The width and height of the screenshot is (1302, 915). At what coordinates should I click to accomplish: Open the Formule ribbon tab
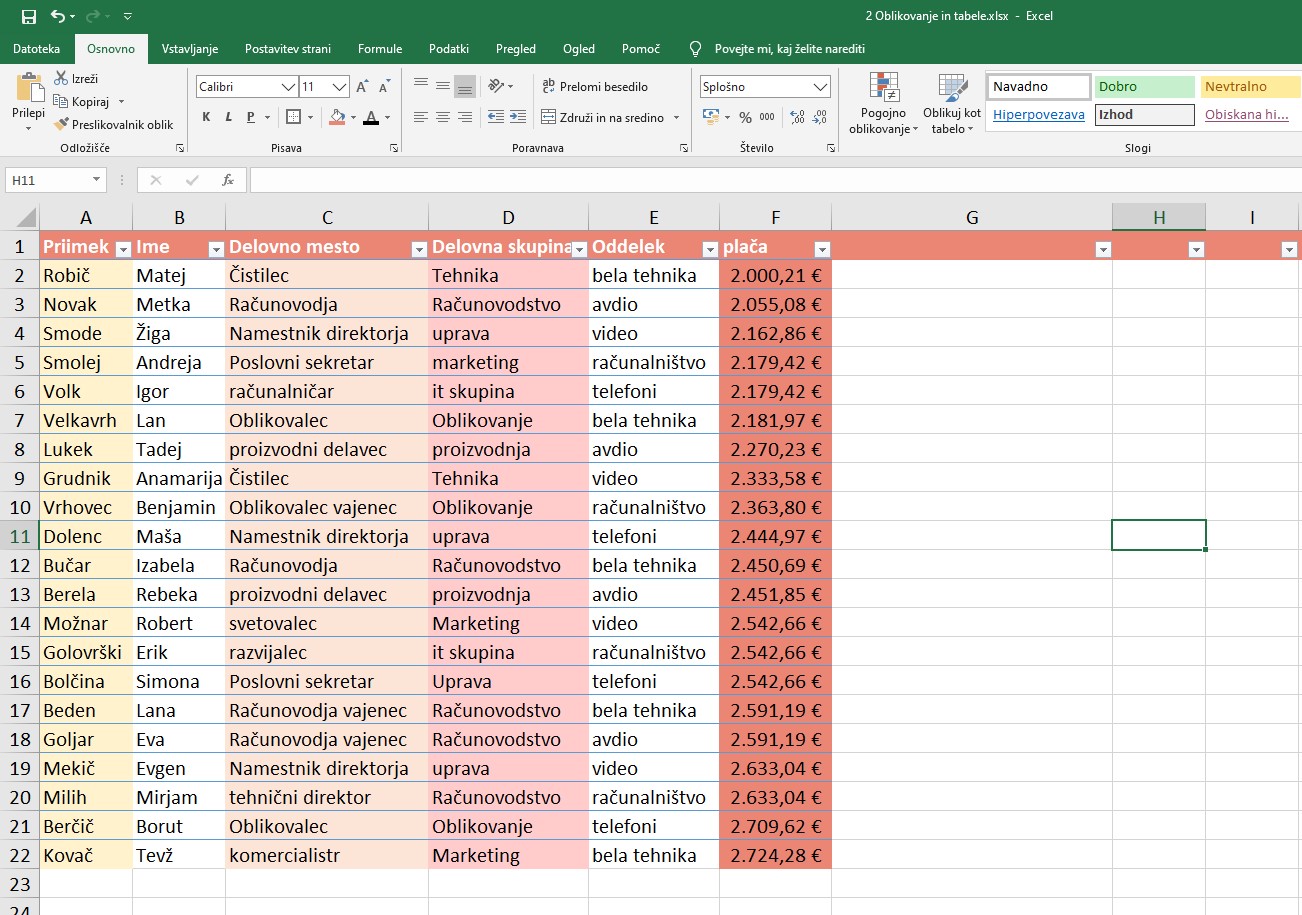(x=380, y=48)
